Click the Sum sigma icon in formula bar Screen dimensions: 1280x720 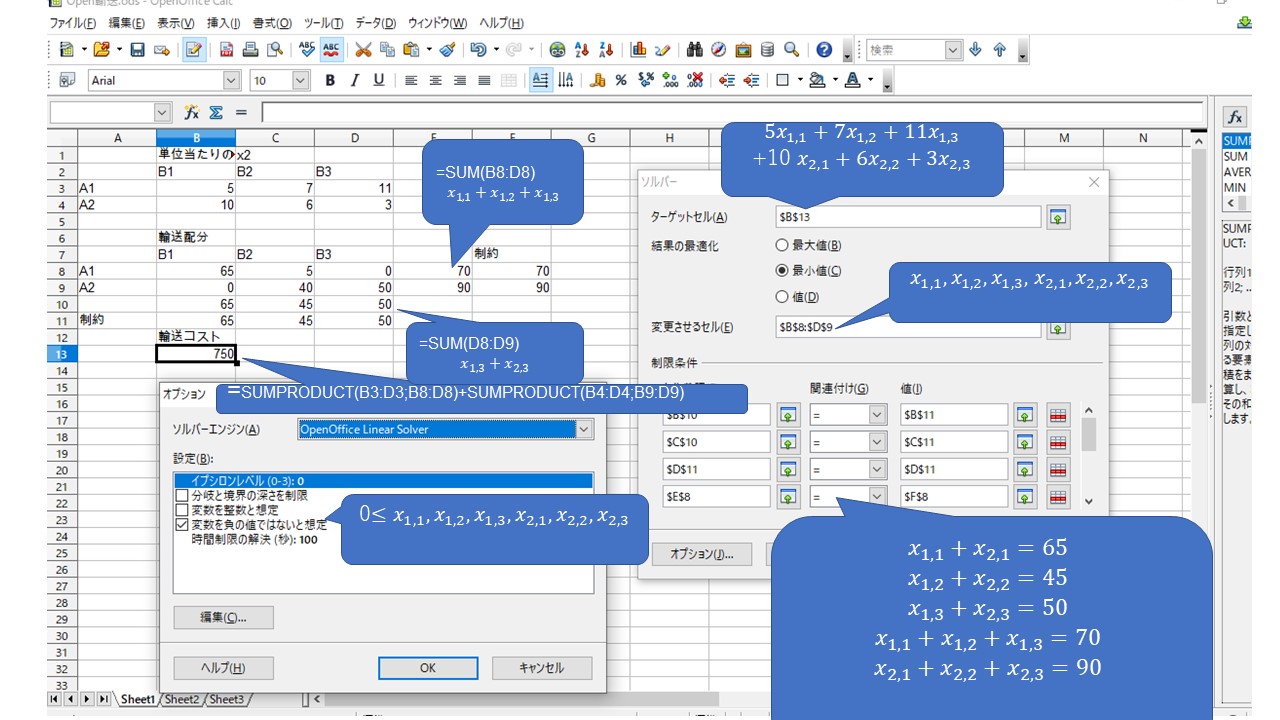click(x=215, y=113)
